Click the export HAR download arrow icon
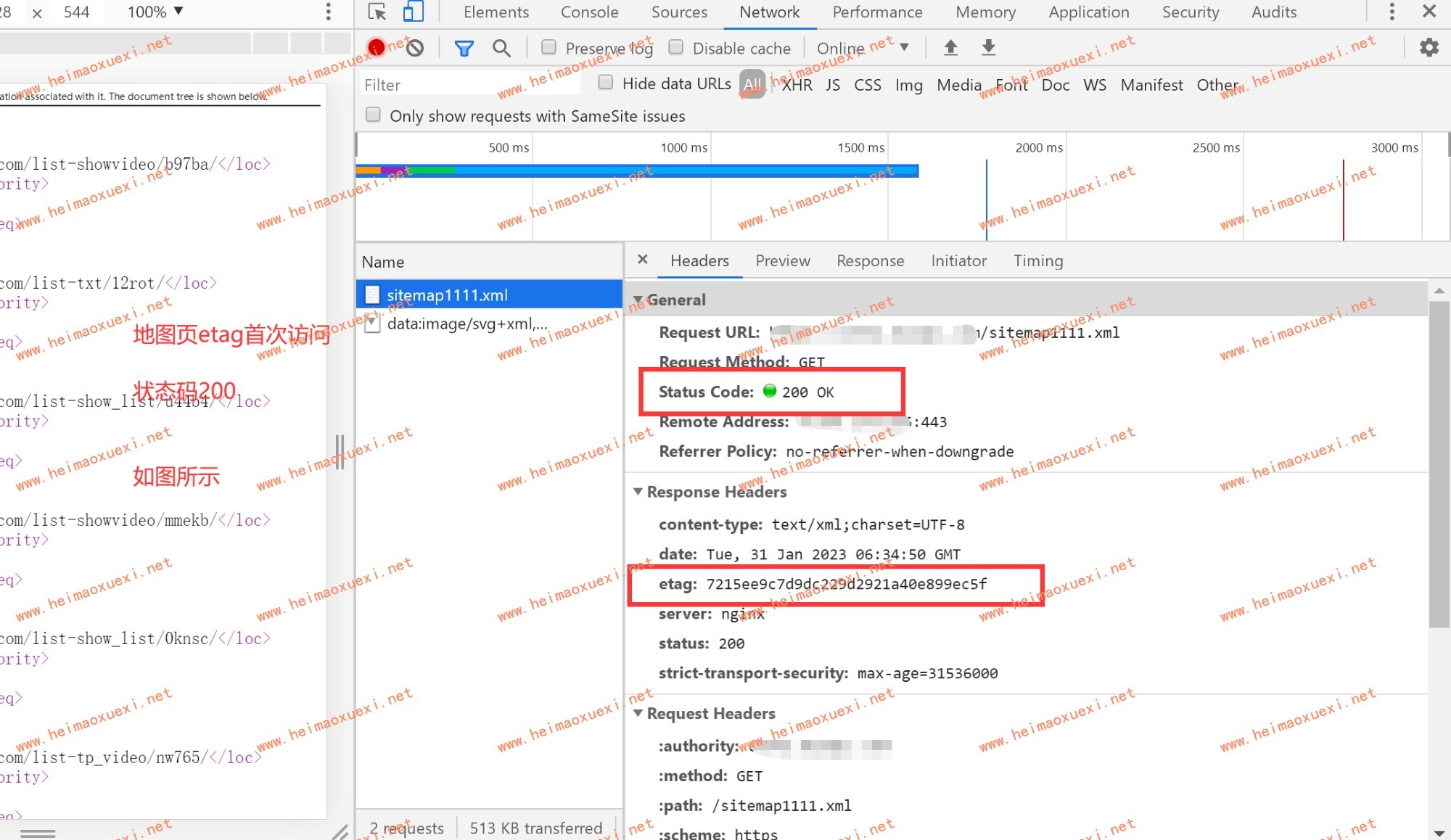This screenshot has width=1451, height=840. pyautogui.click(x=988, y=48)
